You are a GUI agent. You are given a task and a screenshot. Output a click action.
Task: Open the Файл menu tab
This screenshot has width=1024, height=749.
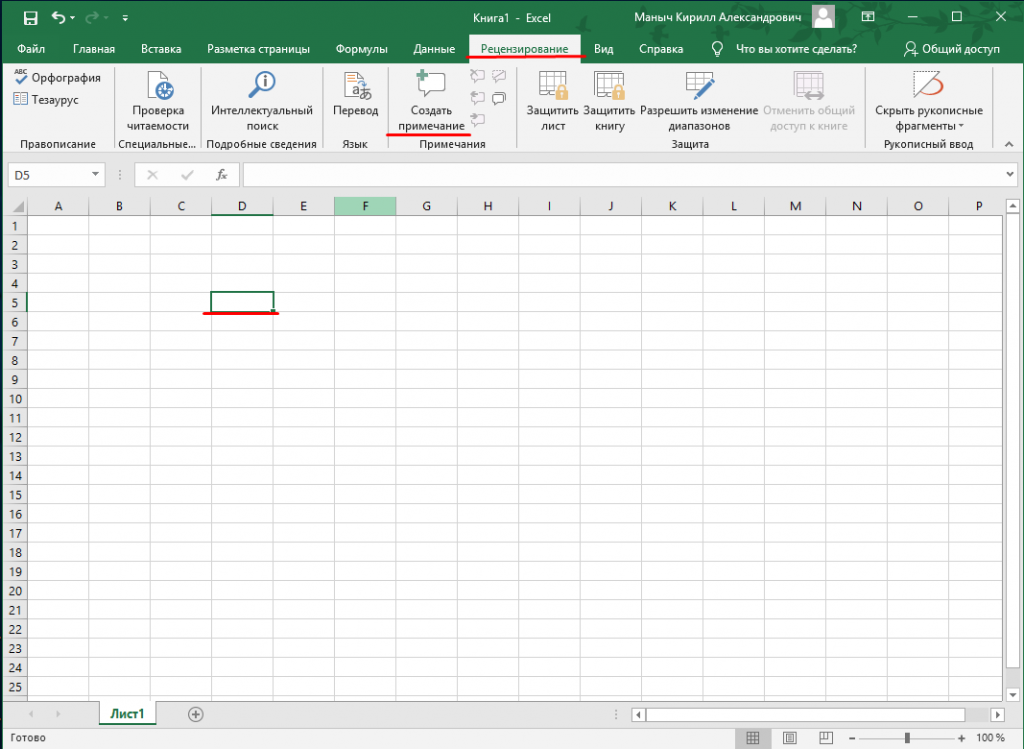coord(31,49)
